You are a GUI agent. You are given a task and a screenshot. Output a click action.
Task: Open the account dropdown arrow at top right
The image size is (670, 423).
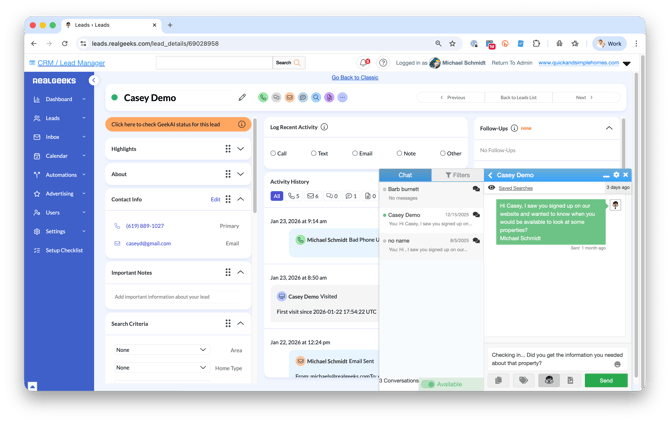(x=627, y=63)
